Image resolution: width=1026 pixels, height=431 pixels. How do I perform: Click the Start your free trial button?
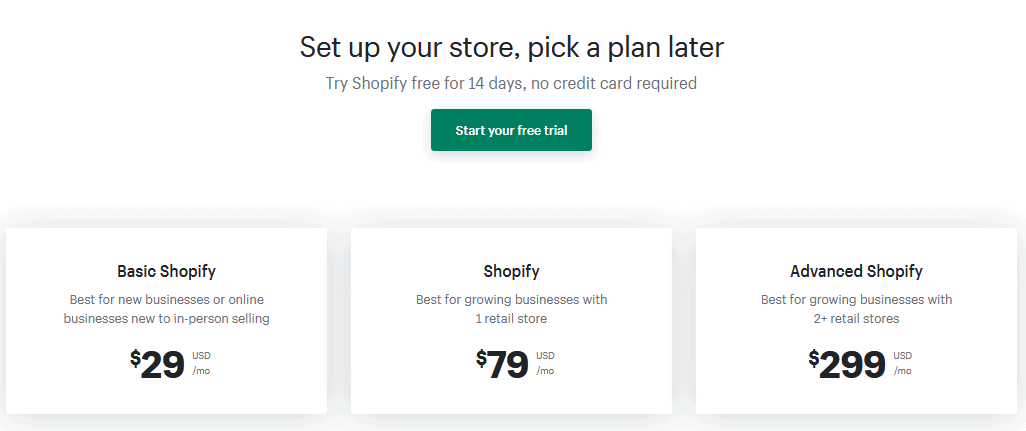pyautogui.click(x=511, y=131)
